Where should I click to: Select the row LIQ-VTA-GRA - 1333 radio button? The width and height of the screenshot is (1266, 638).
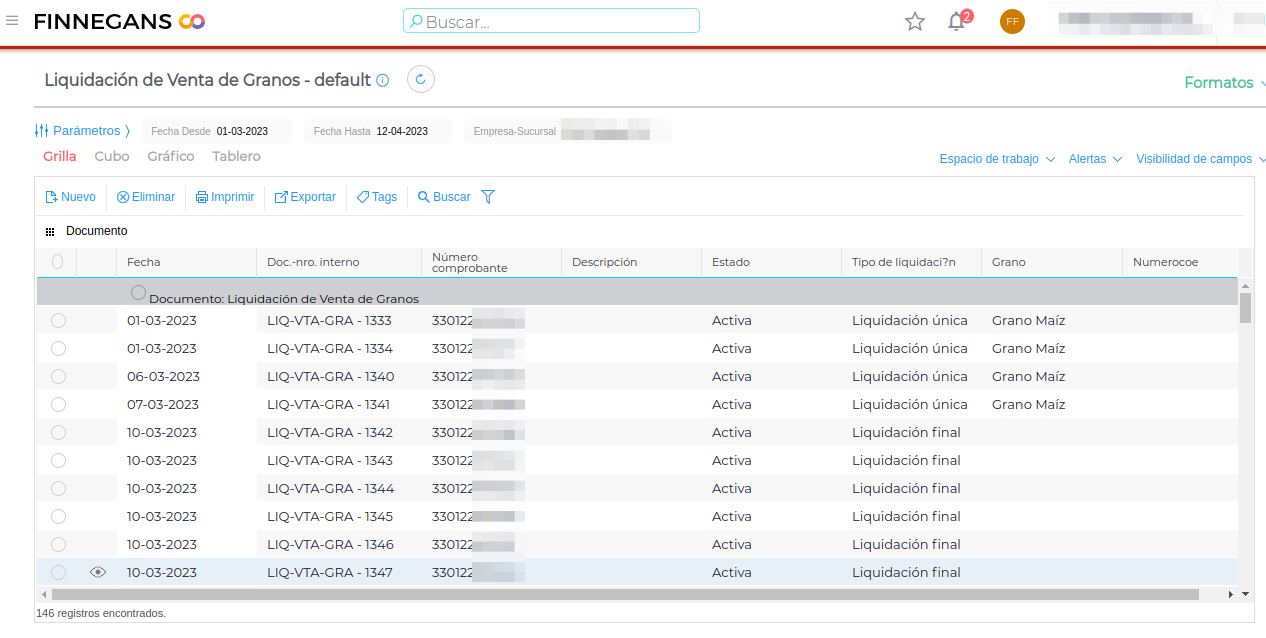(x=58, y=320)
